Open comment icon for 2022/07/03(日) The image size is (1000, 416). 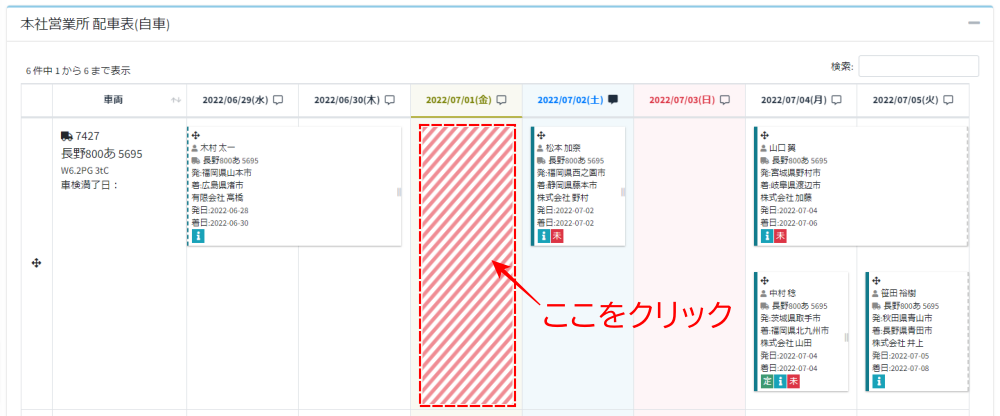tap(725, 100)
